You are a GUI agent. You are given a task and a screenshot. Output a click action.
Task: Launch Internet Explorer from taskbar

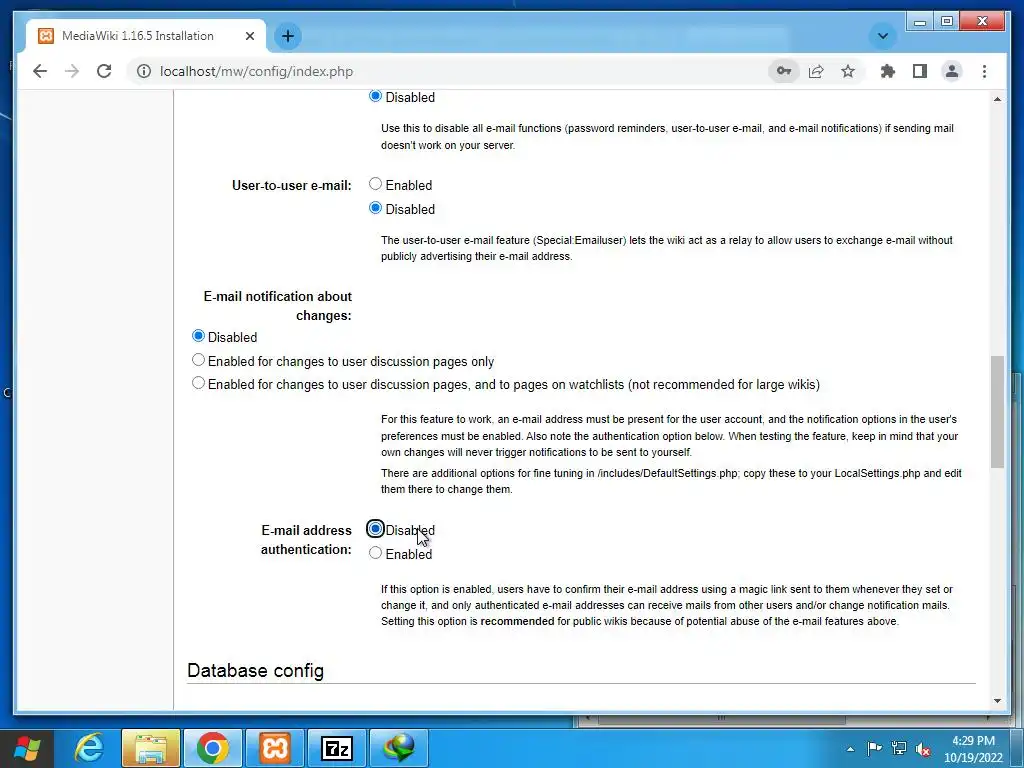click(x=88, y=748)
